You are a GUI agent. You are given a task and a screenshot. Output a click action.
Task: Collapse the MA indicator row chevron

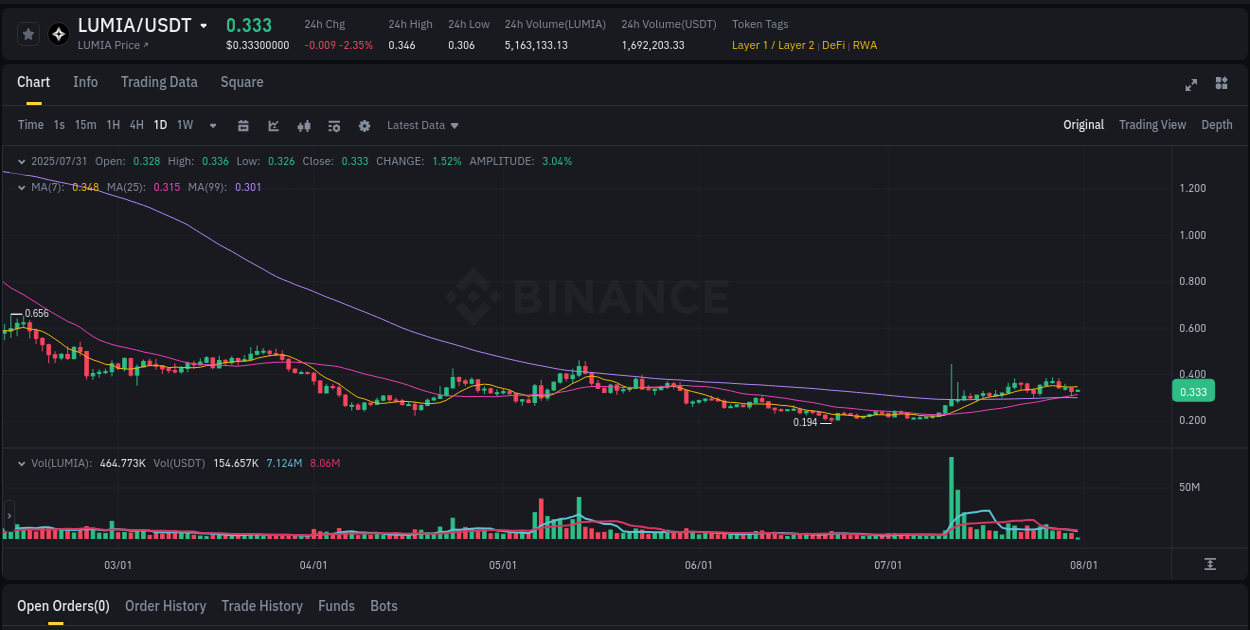click(x=21, y=187)
